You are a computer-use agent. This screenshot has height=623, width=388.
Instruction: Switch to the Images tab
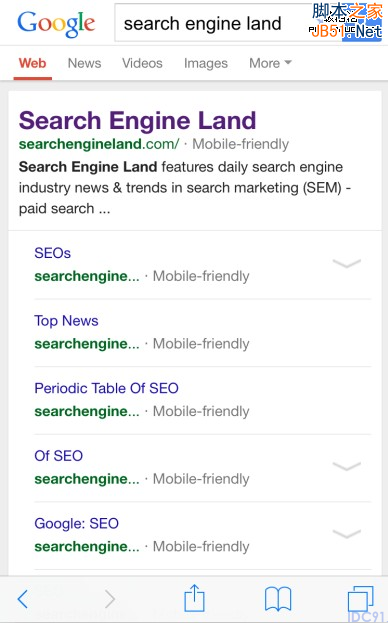[x=206, y=63]
